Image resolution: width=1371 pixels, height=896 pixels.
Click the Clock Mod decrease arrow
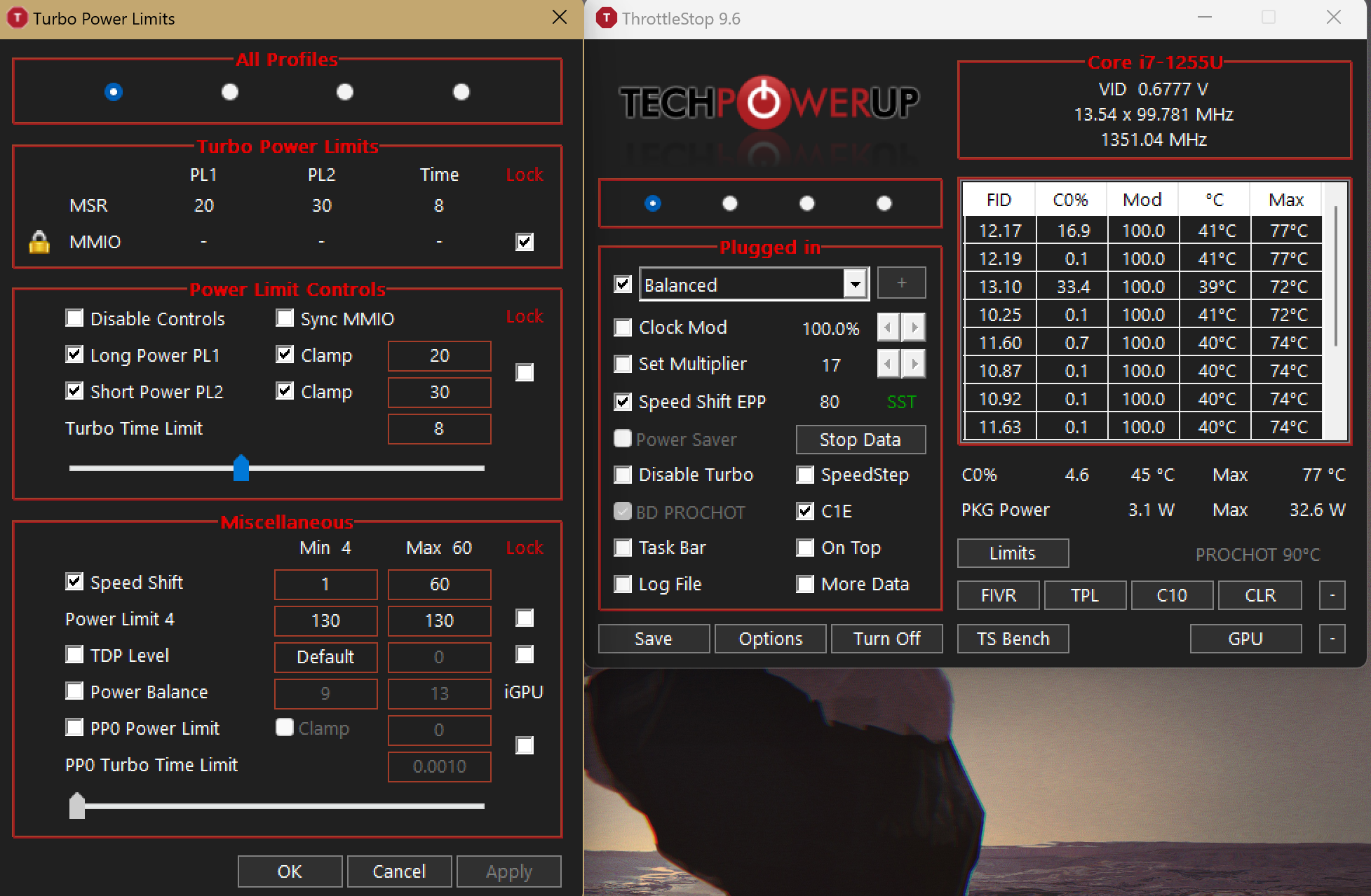tap(889, 327)
